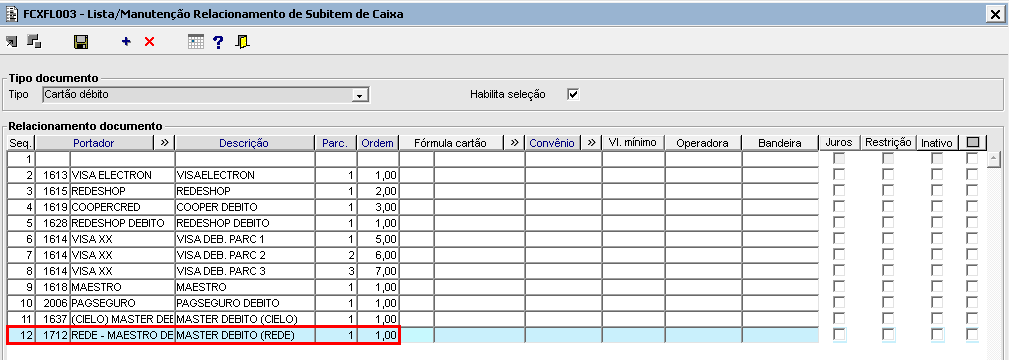Exit the screen with the door icon

pos(243,43)
